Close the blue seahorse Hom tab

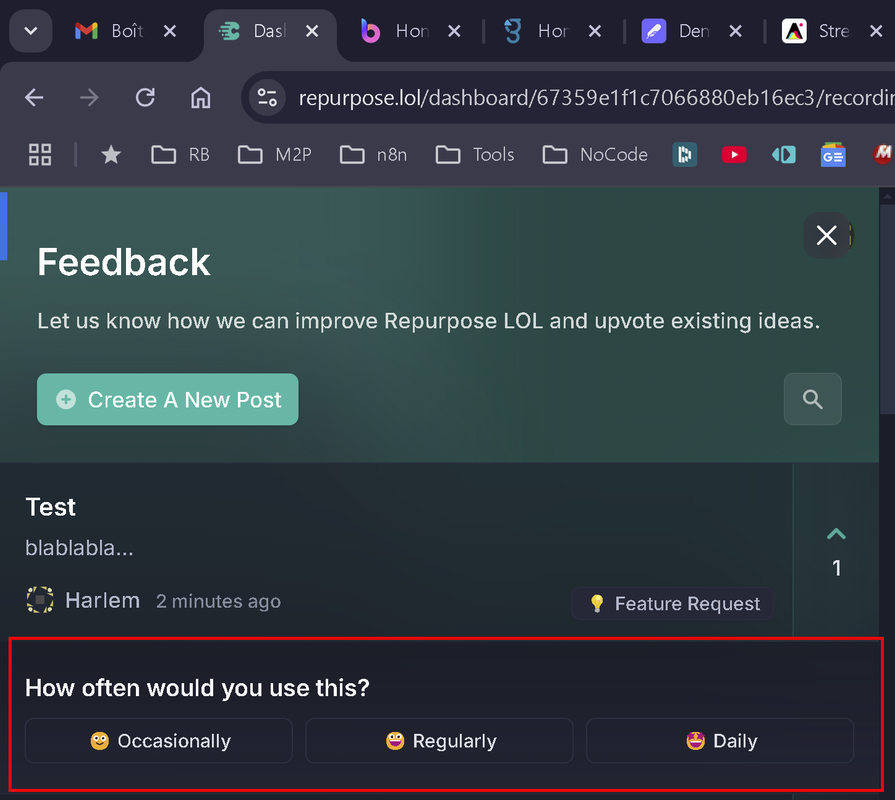coord(595,31)
